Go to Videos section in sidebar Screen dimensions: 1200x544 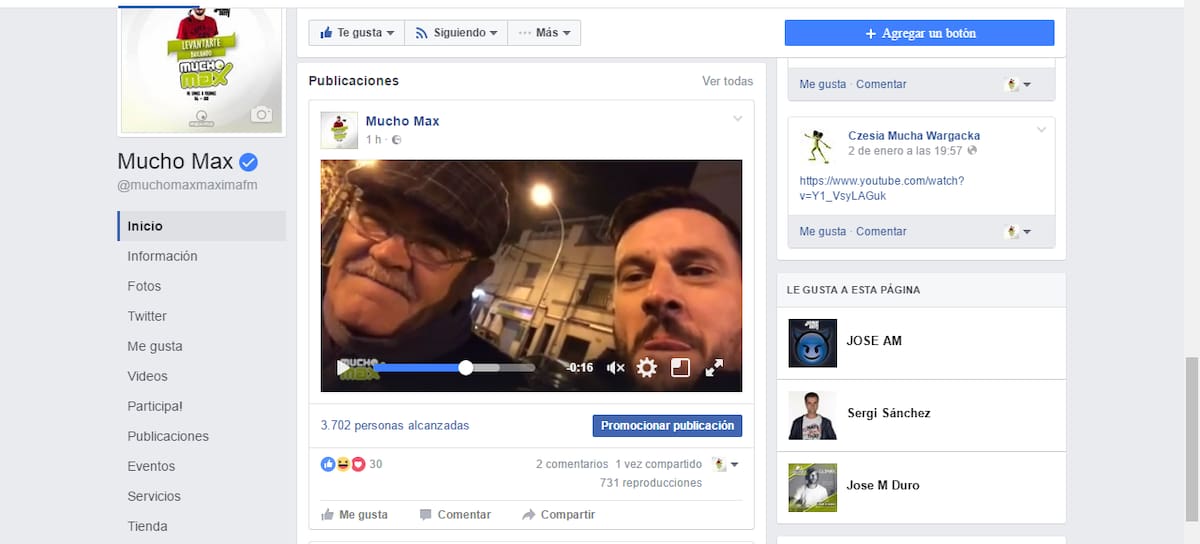147,376
